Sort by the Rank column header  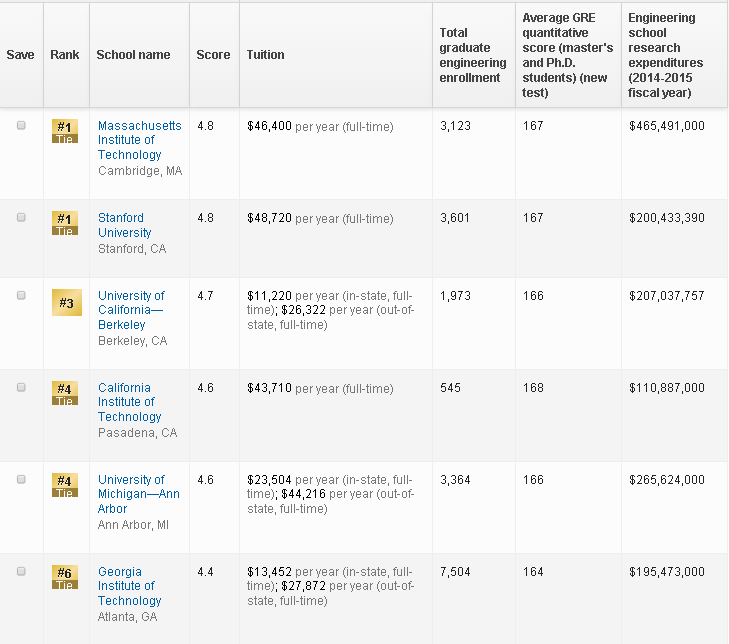click(x=65, y=55)
